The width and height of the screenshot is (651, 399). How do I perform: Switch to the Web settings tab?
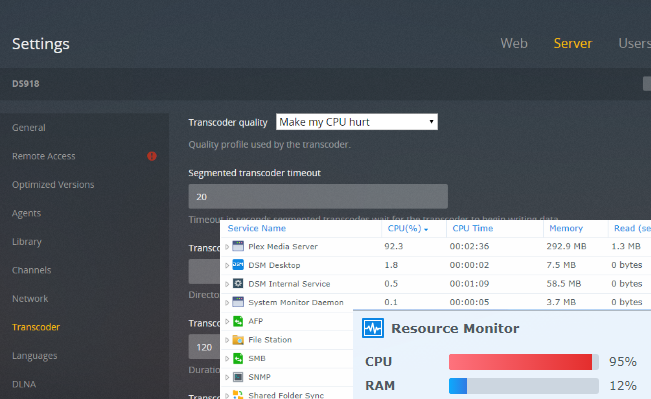pos(514,43)
